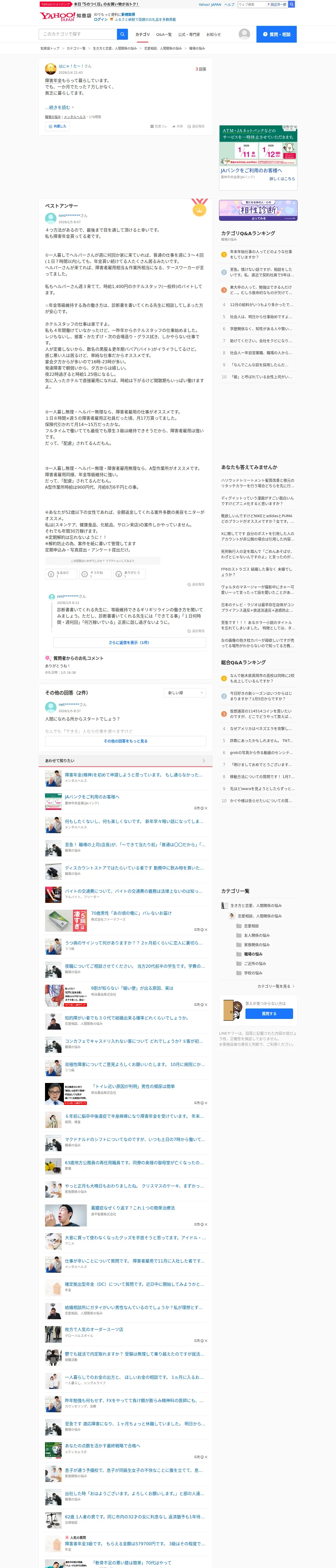
Task: Open asker はにゃ！たー！'s avatar
Action: coord(51,69)
